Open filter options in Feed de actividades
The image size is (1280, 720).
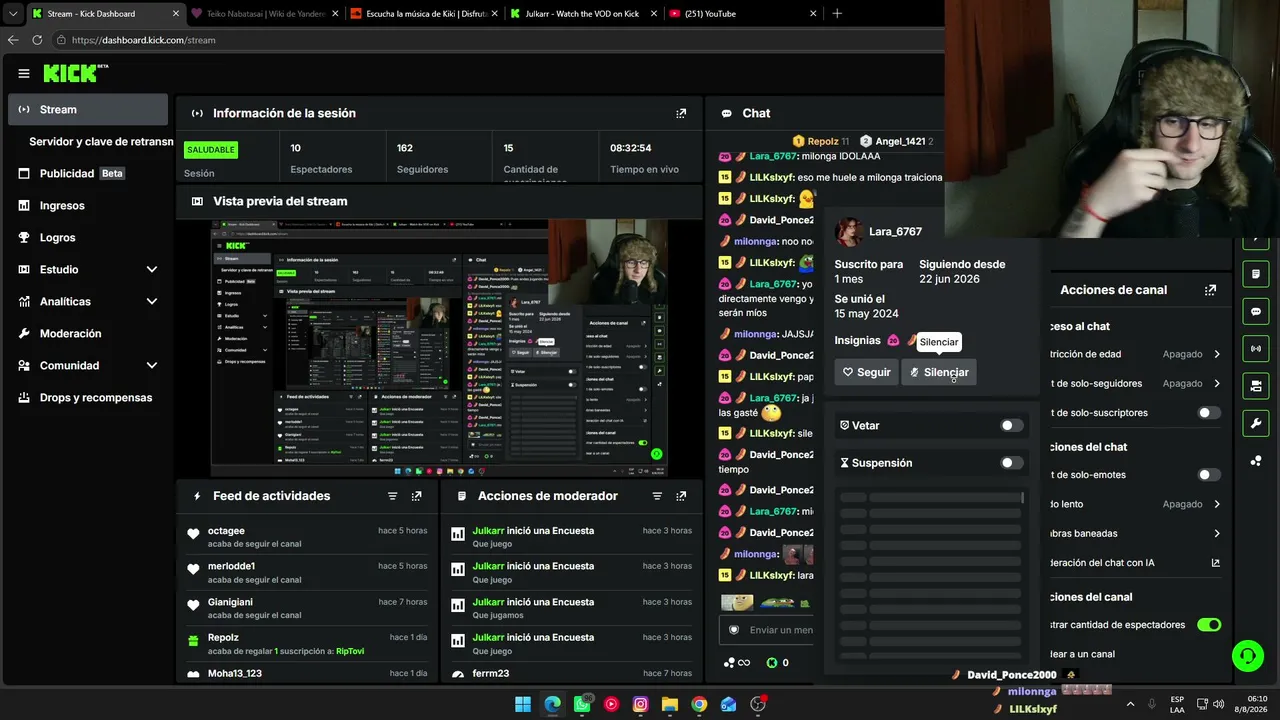click(393, 496)
